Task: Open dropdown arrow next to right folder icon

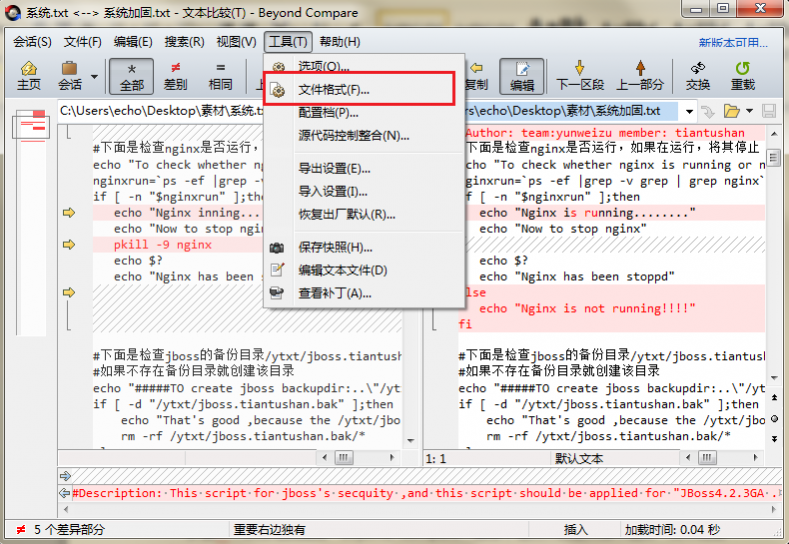Action: point(749,111)
